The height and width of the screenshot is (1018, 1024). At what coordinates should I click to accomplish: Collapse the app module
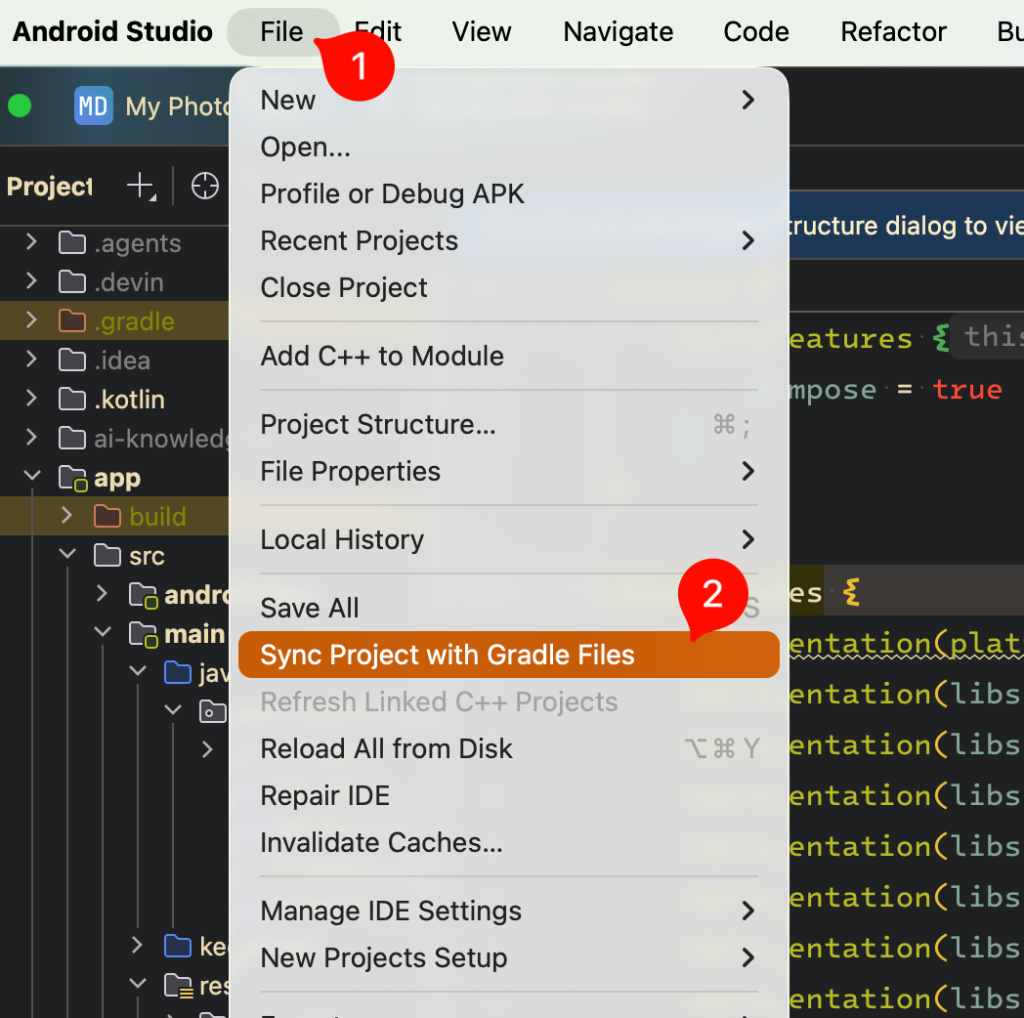point(31,477)
